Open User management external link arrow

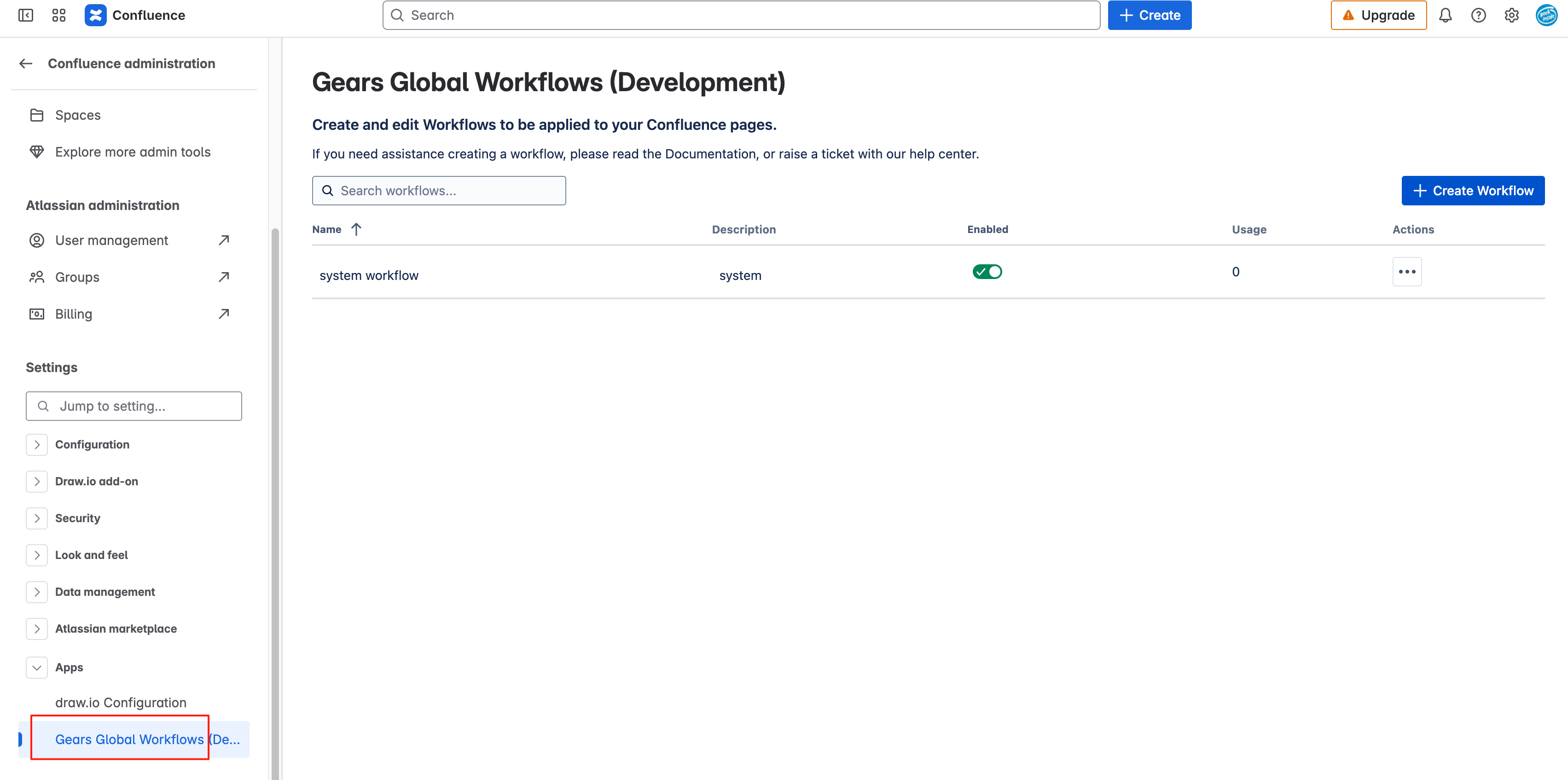coord(224,240)
